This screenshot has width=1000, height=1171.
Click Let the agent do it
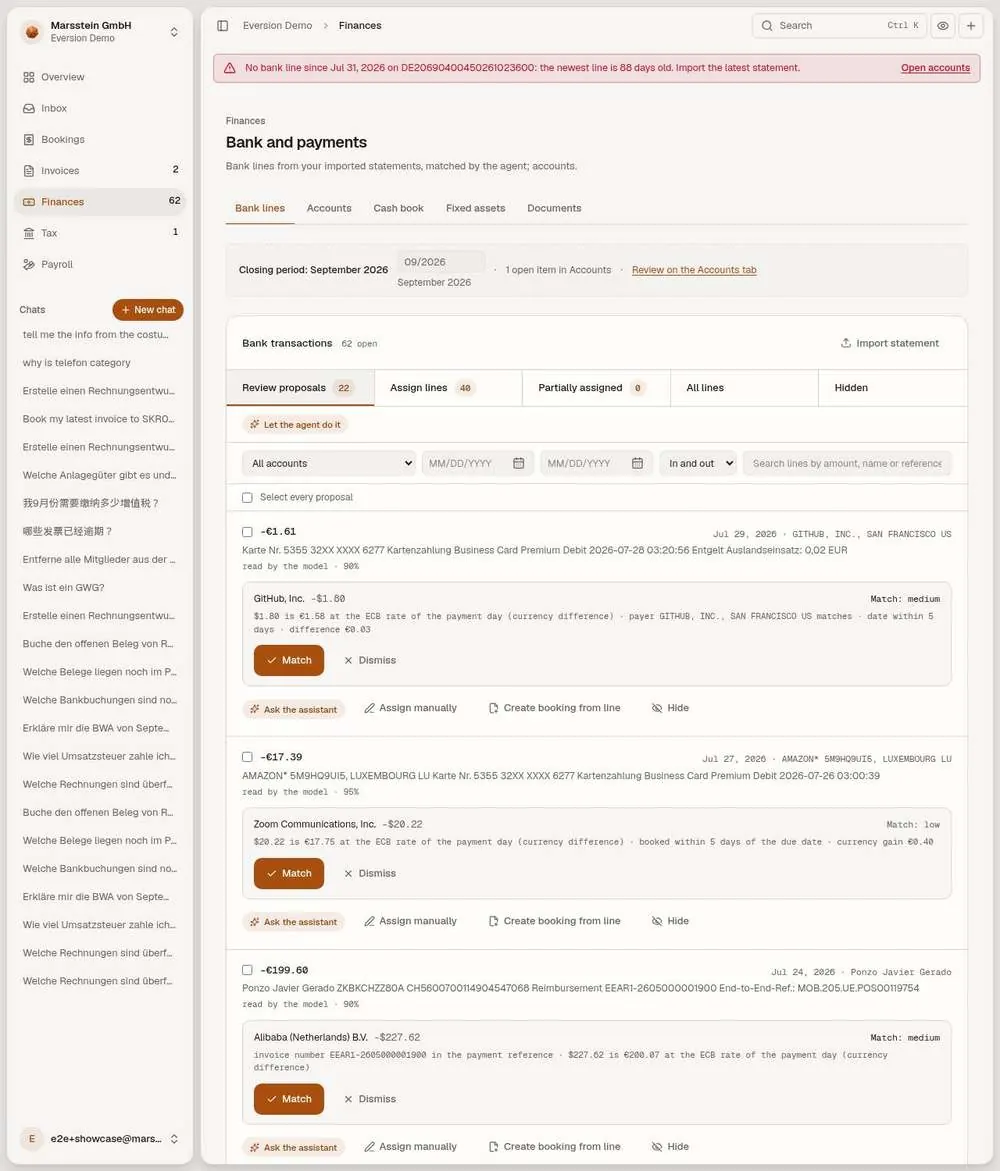(295, 425)
